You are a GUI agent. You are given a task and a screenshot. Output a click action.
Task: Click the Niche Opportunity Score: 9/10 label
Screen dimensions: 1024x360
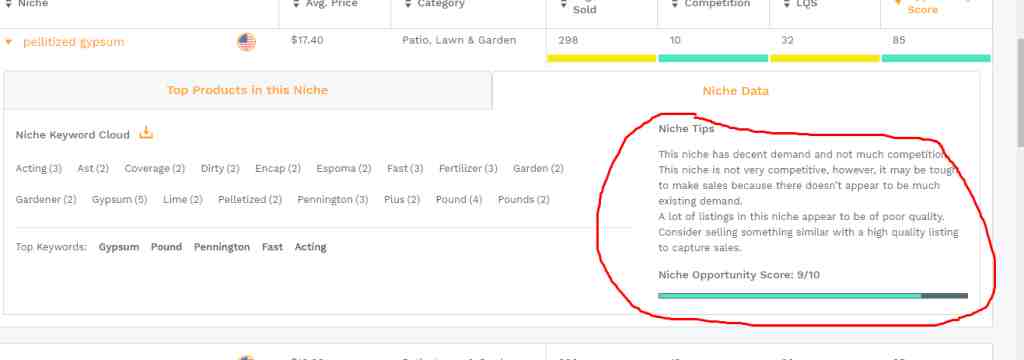[x=739, y=275]
